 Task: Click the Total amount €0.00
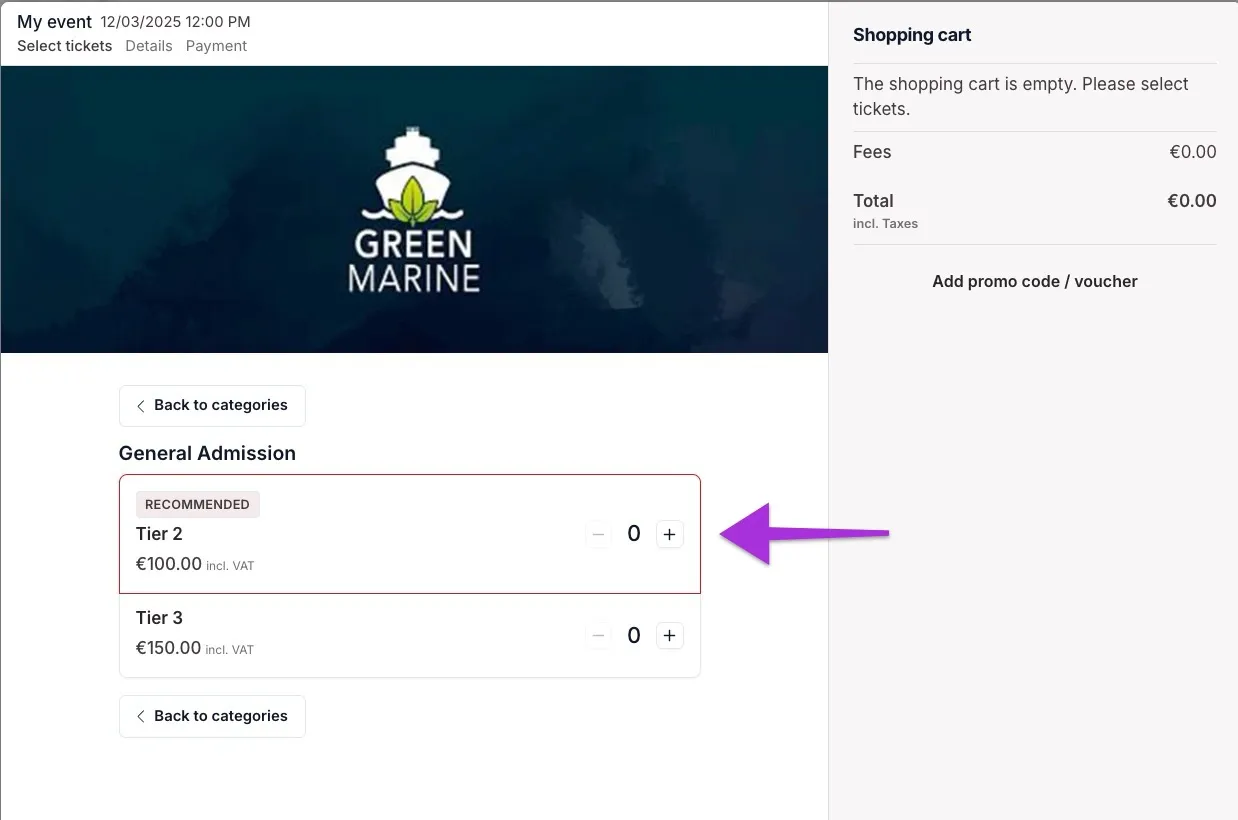point(1192,201)
